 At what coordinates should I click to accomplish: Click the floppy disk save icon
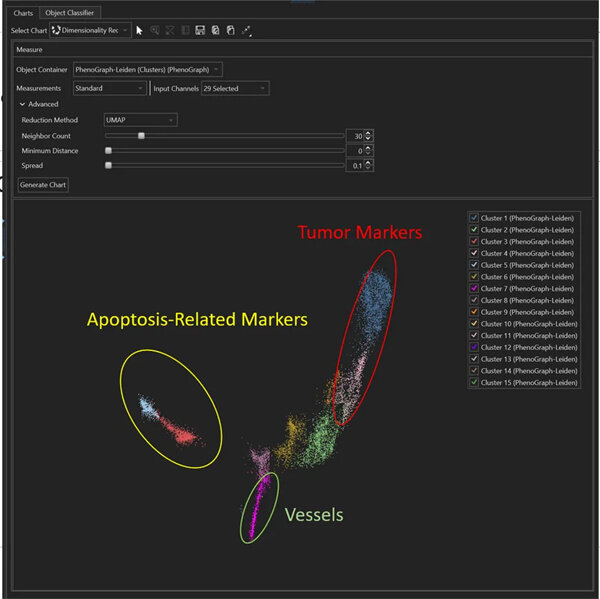click(x=201, y=30)
